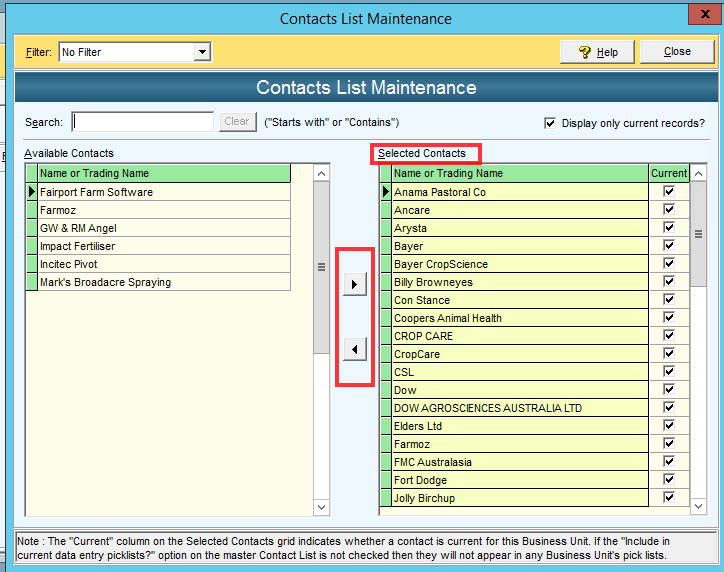Toggle Display only current records checkbox
Viewport: 724px width, 572px height.
pos(550,123)
